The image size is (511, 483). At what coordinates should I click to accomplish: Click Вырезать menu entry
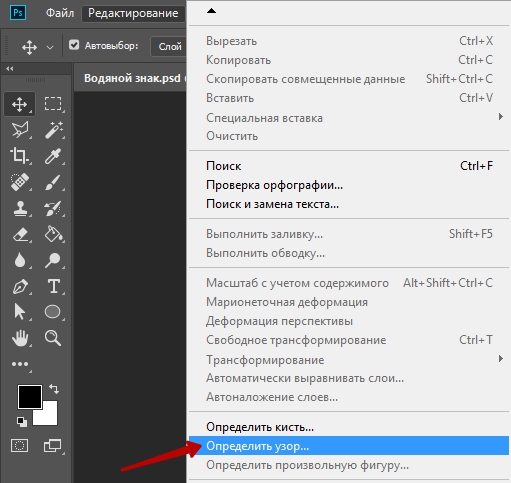[x=349, y=41]
